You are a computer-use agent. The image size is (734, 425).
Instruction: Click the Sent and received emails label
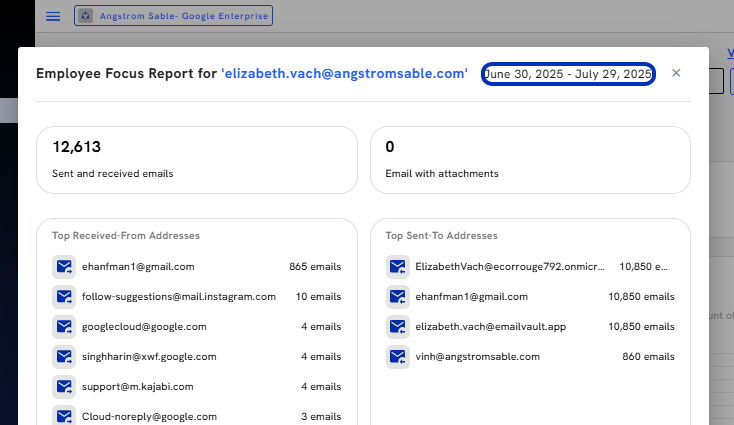click(113, 174)
